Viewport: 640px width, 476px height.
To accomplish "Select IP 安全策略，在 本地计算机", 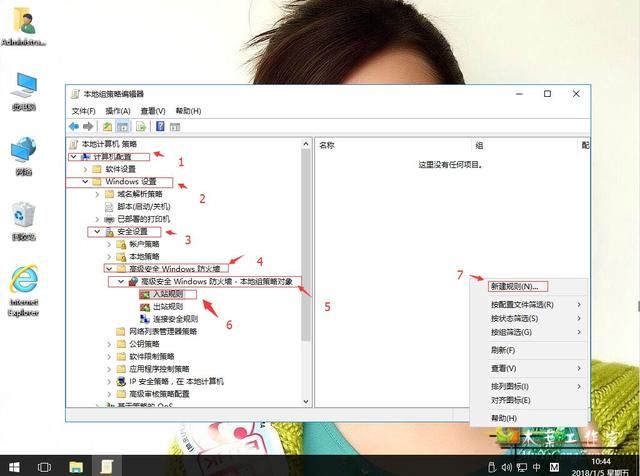I will (x=176, y=382).
